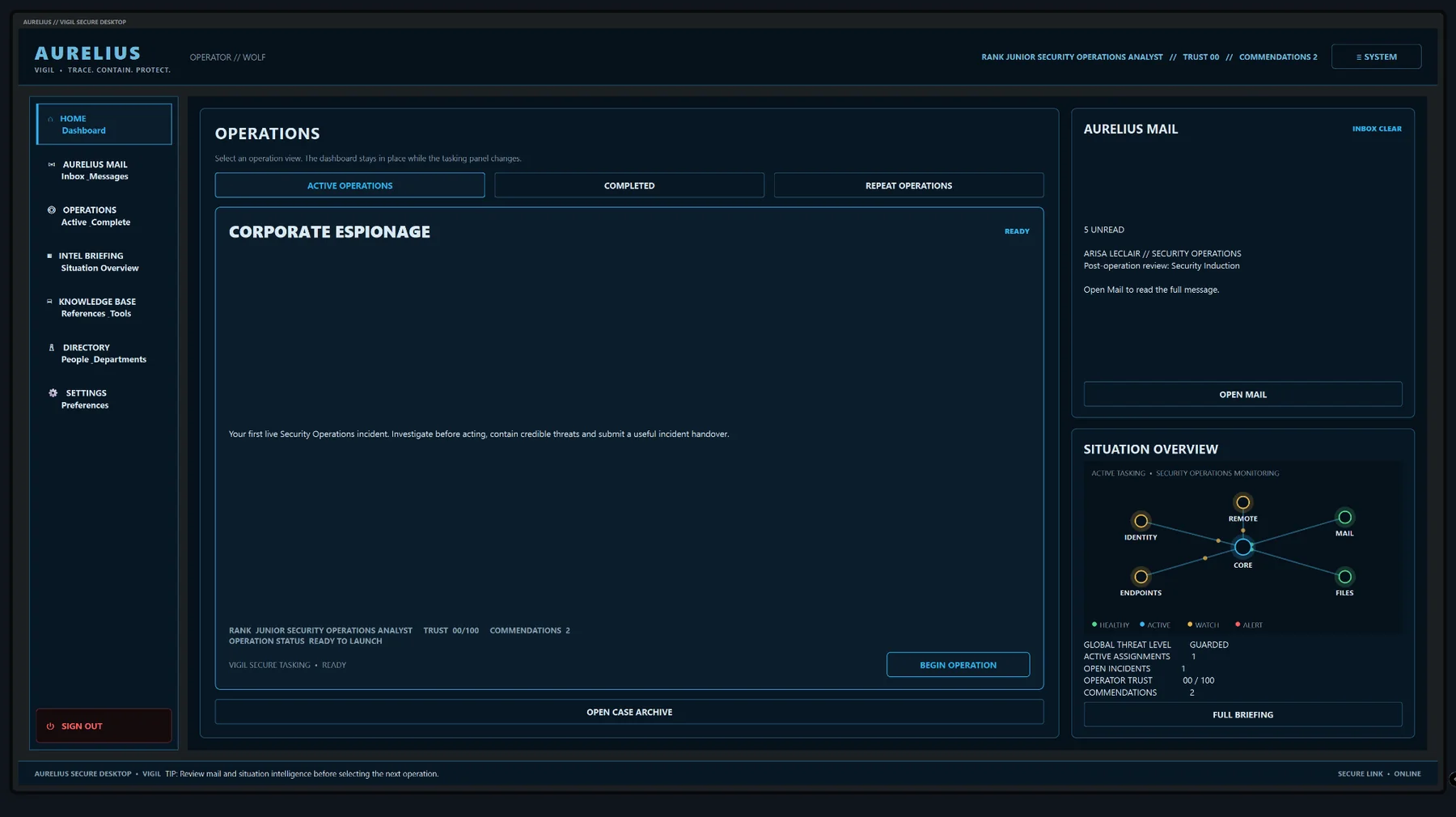
Task: Open Knowledge Base References Tools label
Action: [97, 307]
